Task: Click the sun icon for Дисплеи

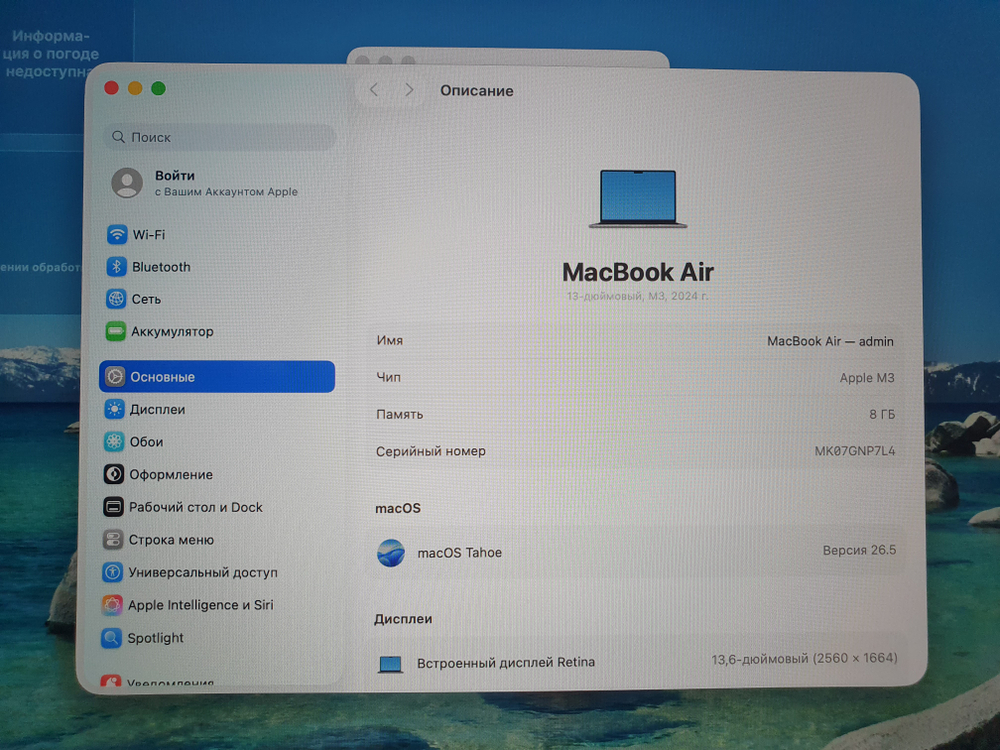Action: [x=114, y=409]
